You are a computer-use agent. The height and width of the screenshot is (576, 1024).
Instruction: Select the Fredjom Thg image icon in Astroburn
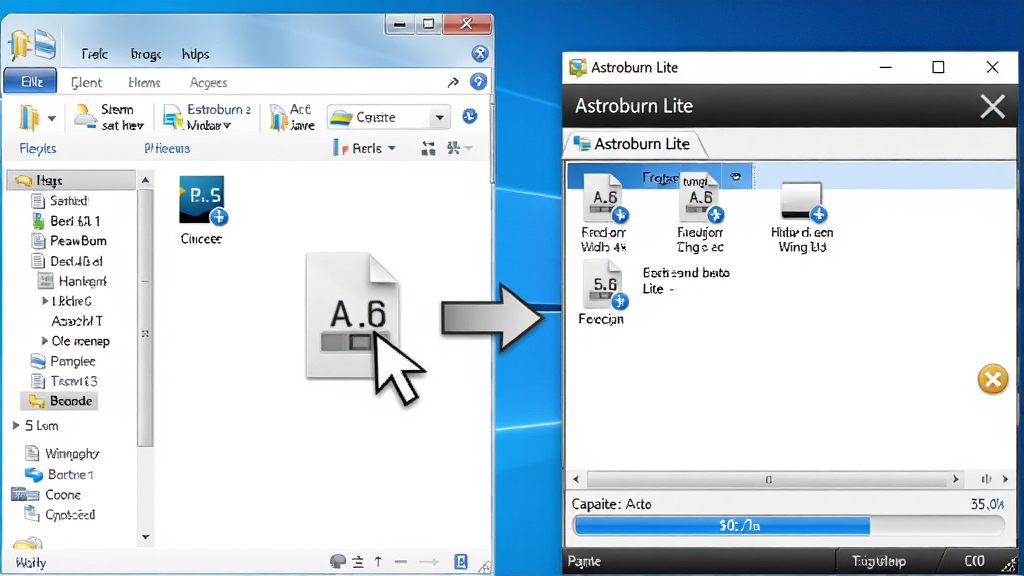click(x=701, y=197)
